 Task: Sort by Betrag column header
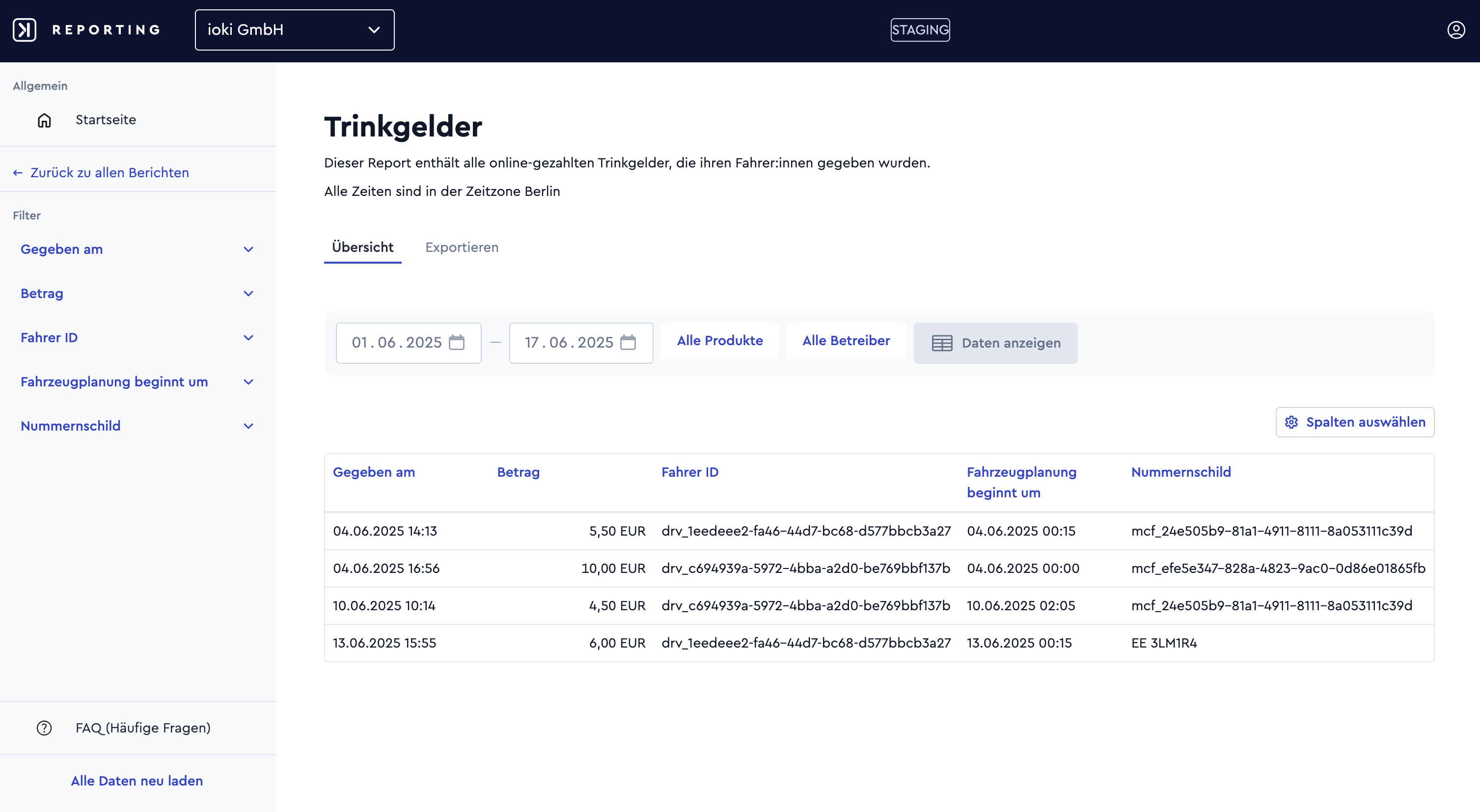coord(518,472)
